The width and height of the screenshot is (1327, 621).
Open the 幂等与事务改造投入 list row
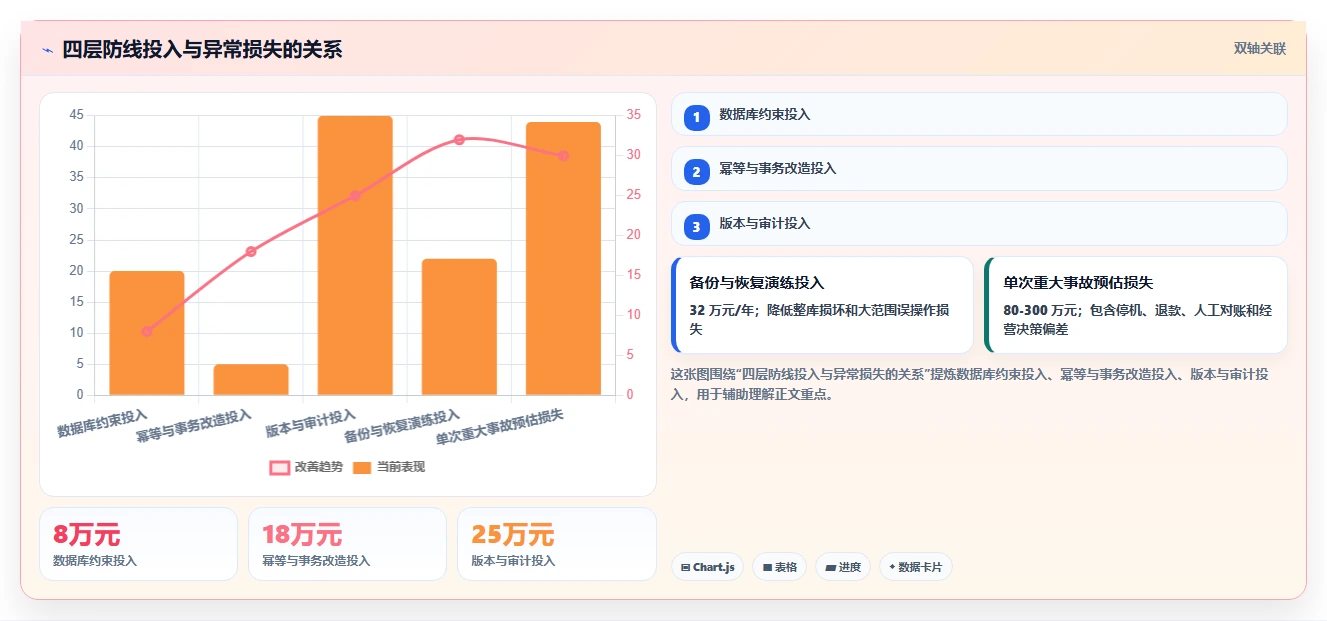pos(979,168)
